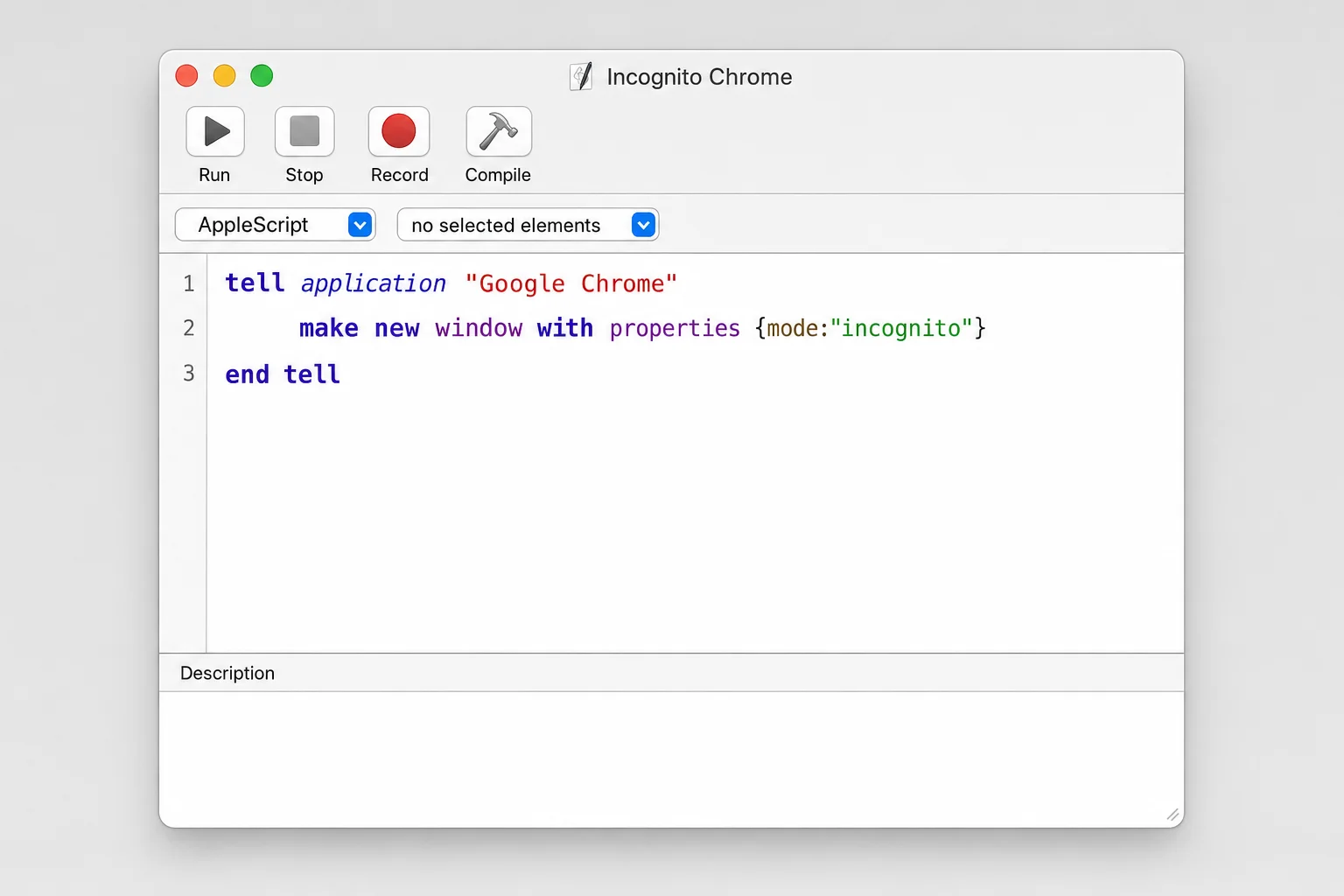1344x896 pixels.
Task: Click the 'make' keyword in line 2
Action: 329,328
